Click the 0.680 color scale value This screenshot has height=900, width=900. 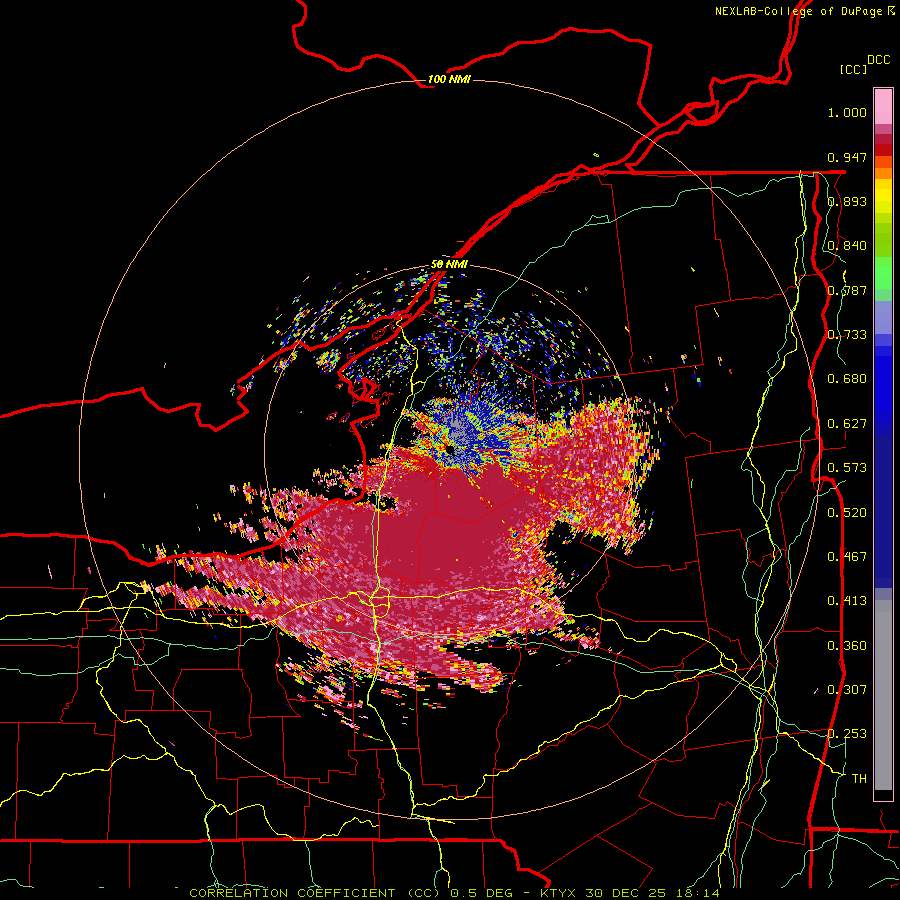coord(847,379)
